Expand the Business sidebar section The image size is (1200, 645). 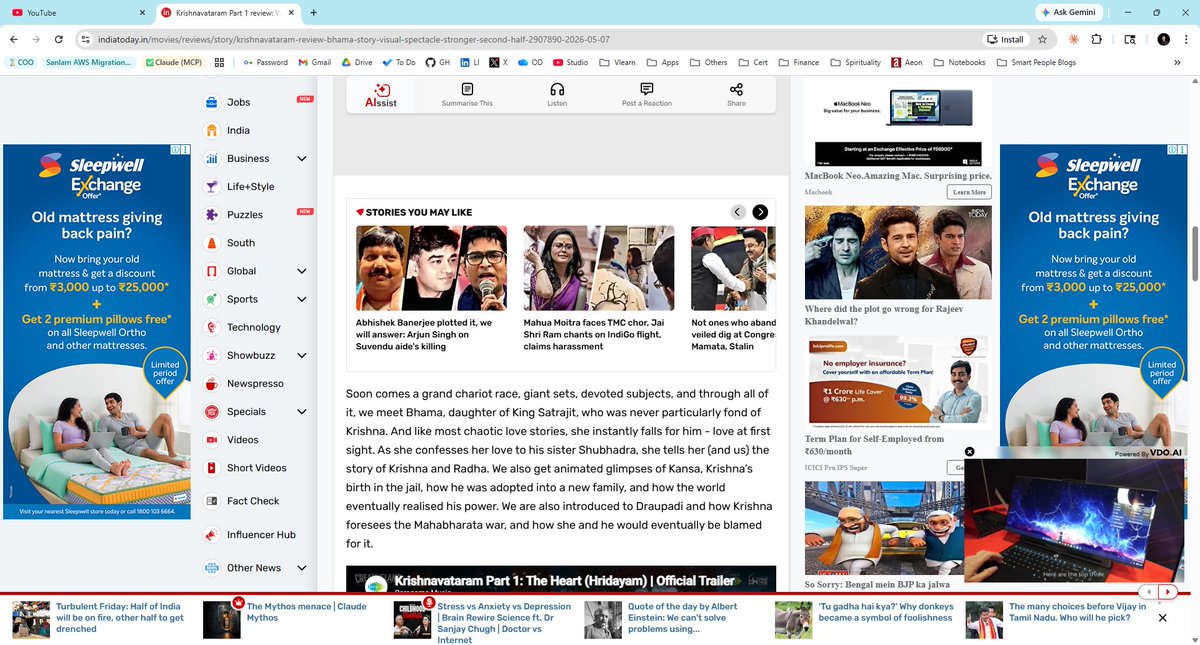pos(301,158)
